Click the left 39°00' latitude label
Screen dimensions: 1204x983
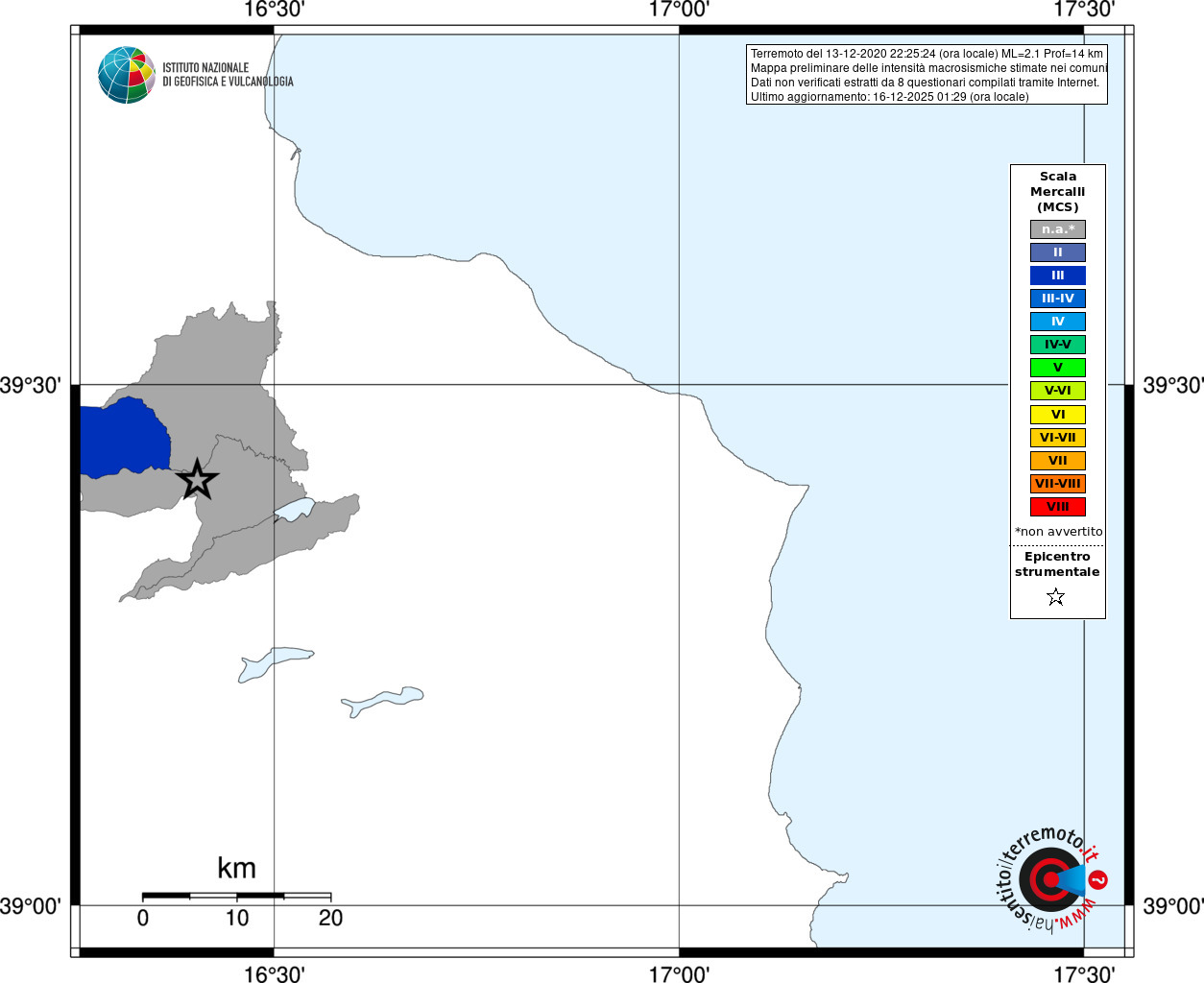tap(31, 906)
